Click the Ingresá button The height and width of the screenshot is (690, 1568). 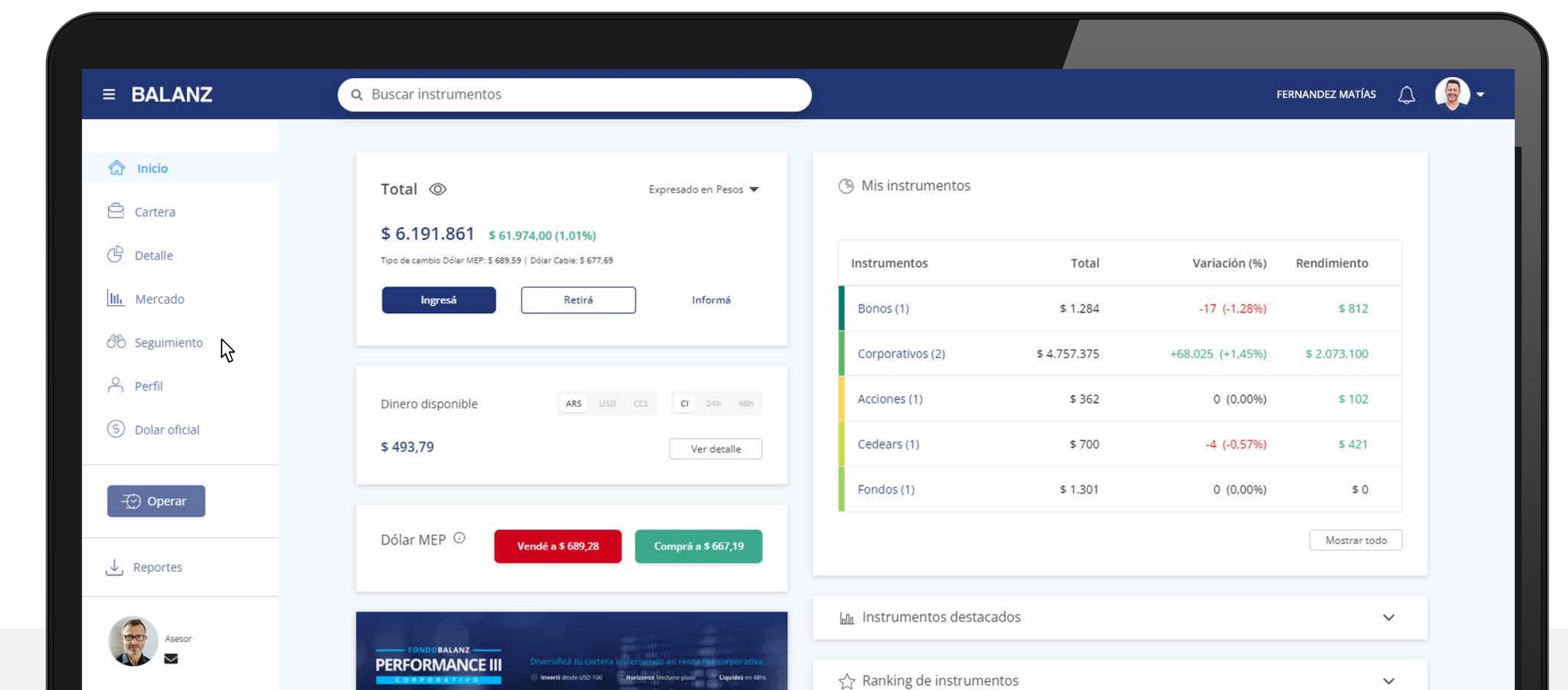point(438,300)
